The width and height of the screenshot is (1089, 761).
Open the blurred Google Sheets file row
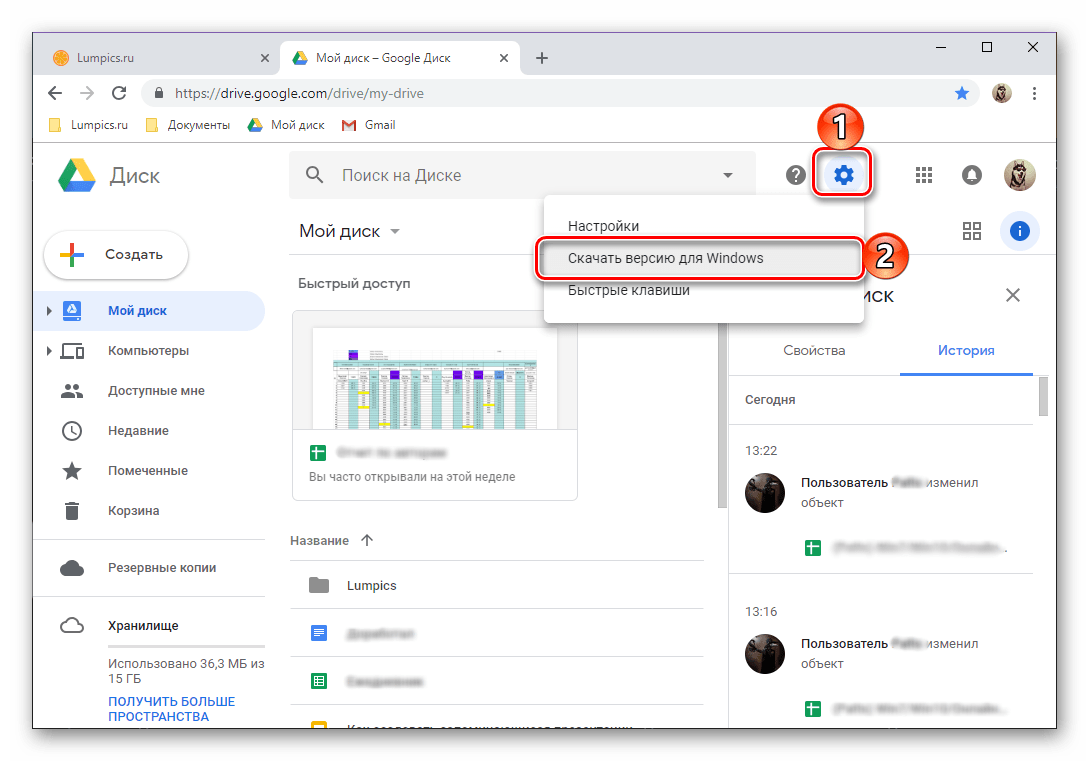coord(497,681)
